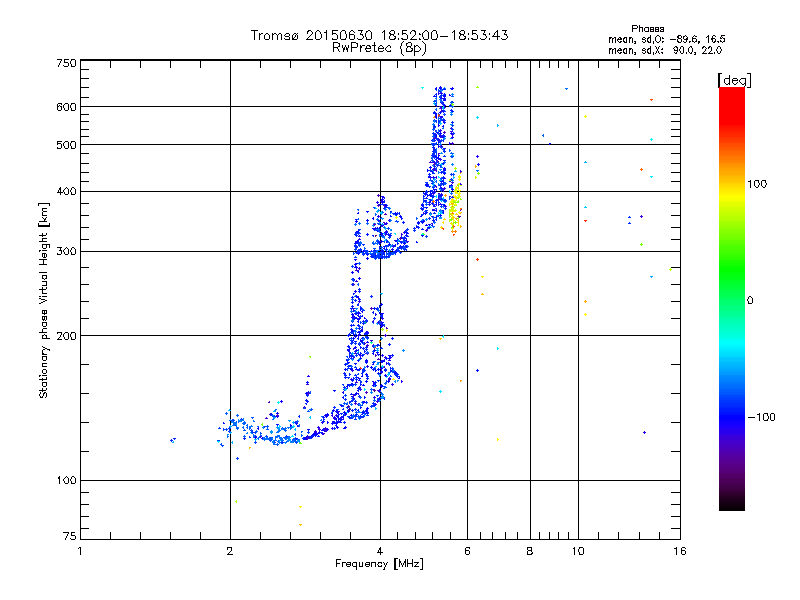Click the 'mean, sd,O: -89.6, 16.5' text
Image resolution: width=800 pixels, height=600 pixels.
(x=666, y=39)
